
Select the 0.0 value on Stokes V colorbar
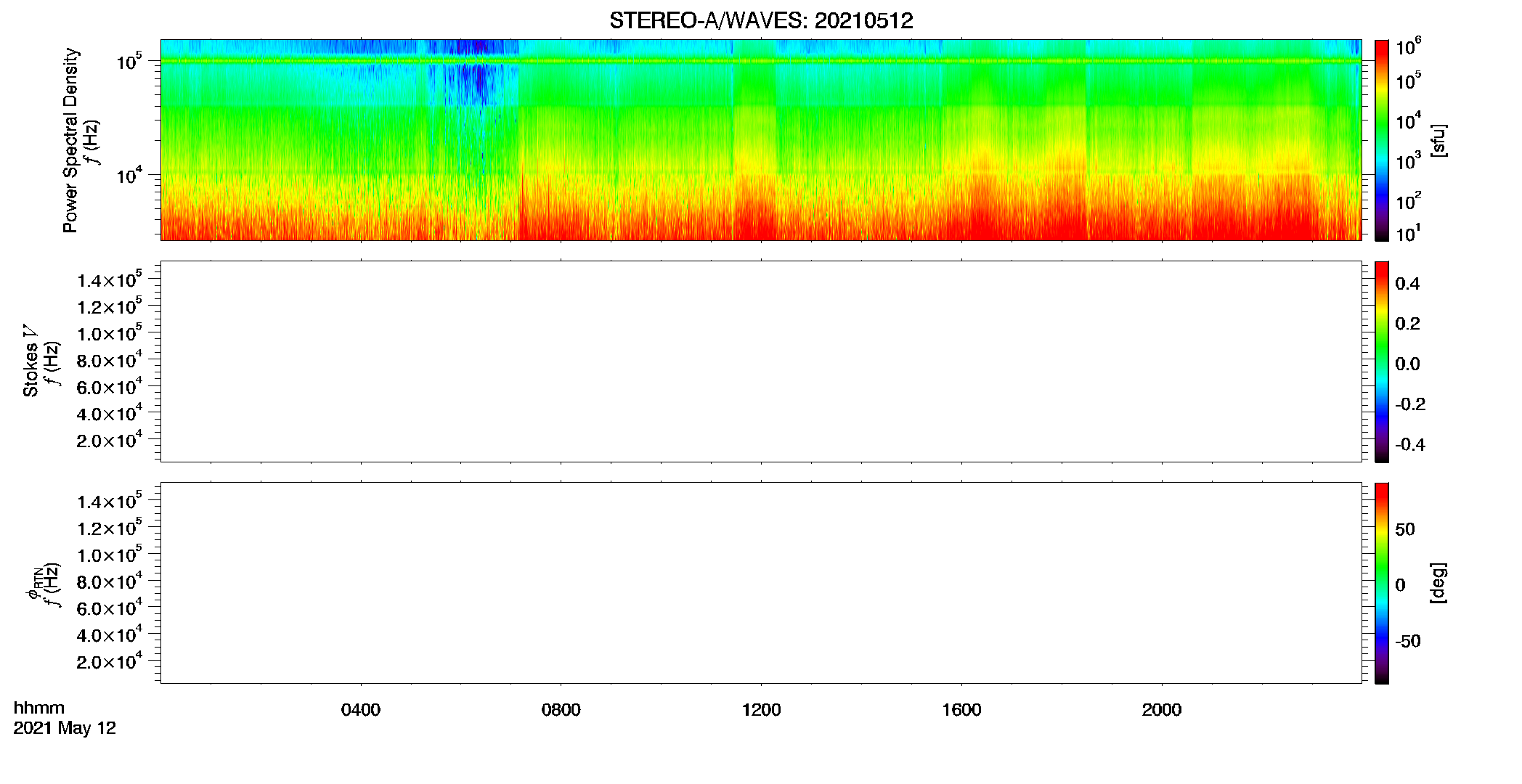[x=1407, y=364]
